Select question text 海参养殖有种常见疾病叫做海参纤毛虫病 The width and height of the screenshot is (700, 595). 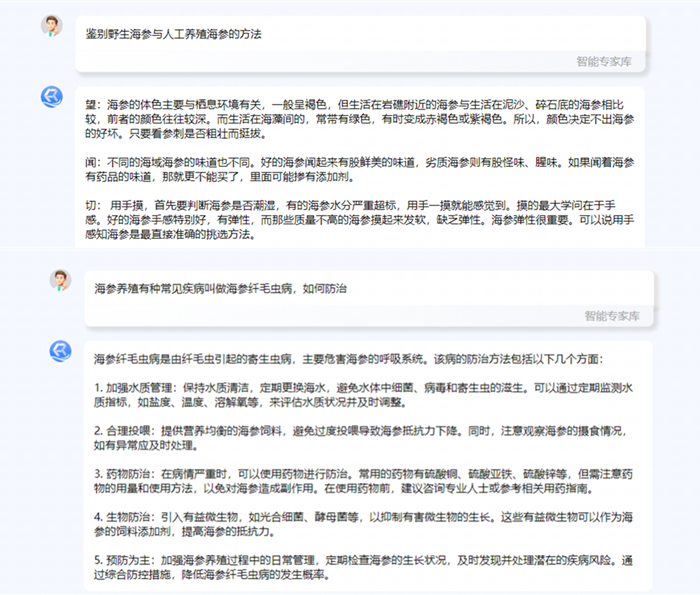[x=194, y=289]
